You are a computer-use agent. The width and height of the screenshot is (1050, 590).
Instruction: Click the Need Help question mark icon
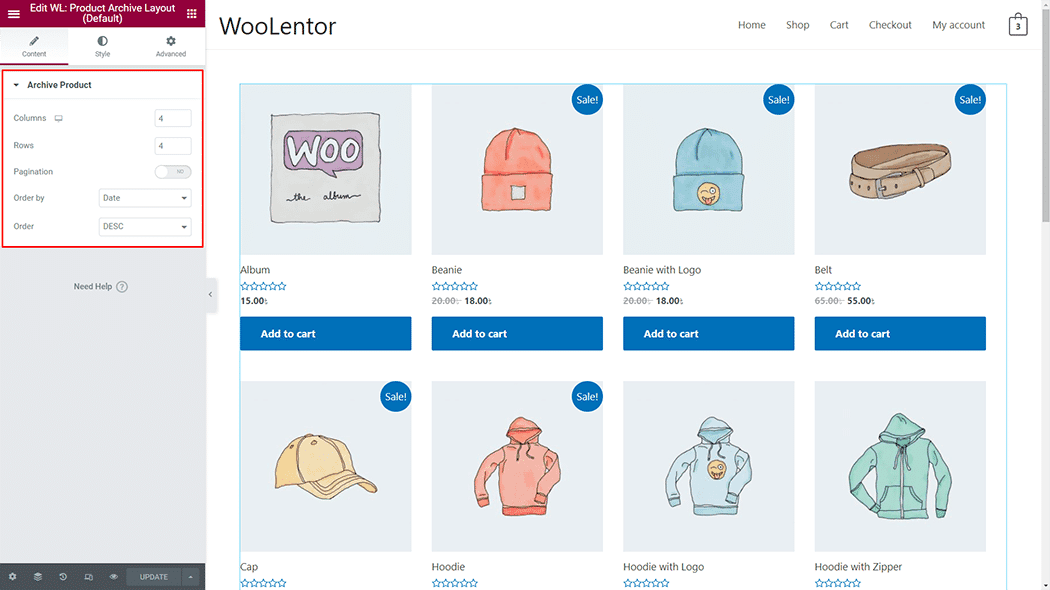(x=122, y=287)
